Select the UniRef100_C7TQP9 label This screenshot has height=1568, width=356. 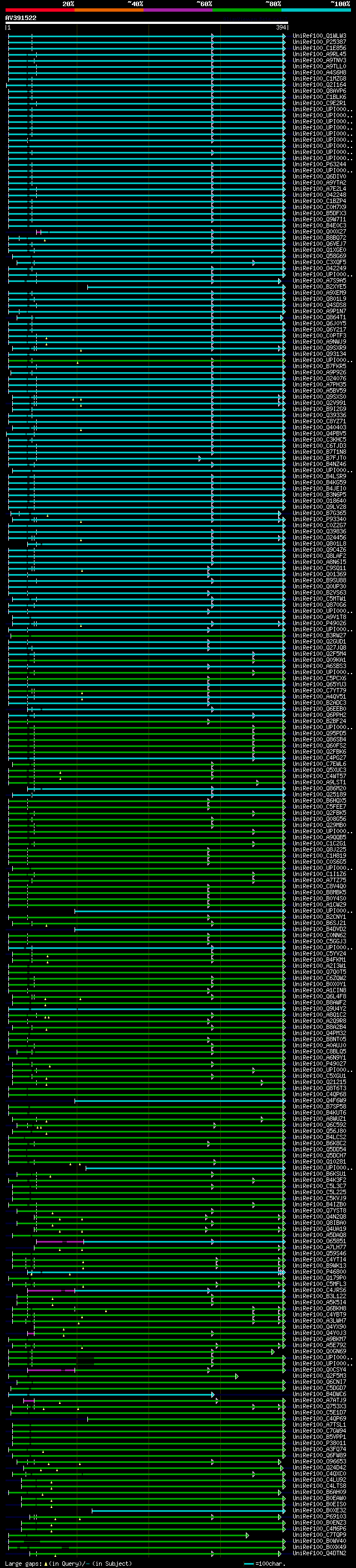[x=319, y=1535]
